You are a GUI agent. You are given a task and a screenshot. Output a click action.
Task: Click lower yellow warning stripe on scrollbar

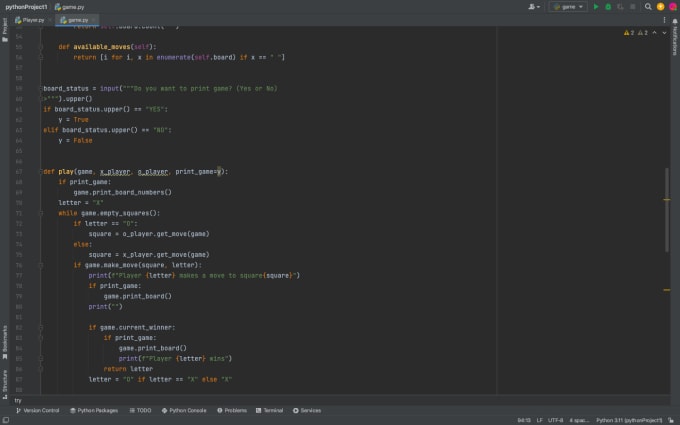click(667, 290)
